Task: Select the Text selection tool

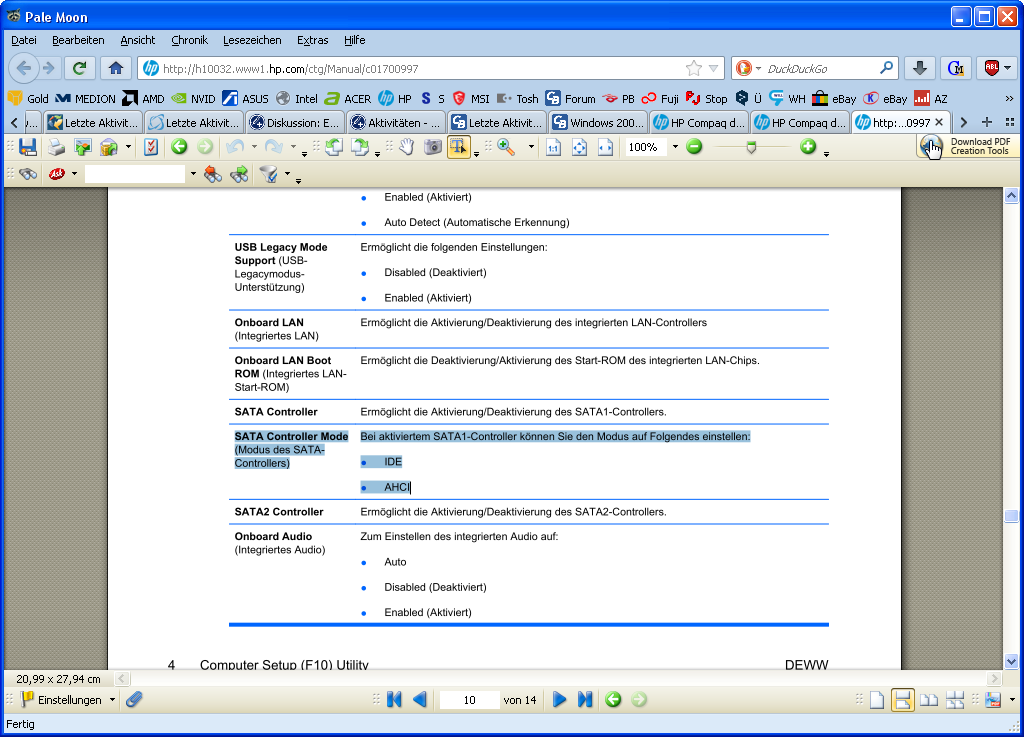Action: [x=459, y=147]
